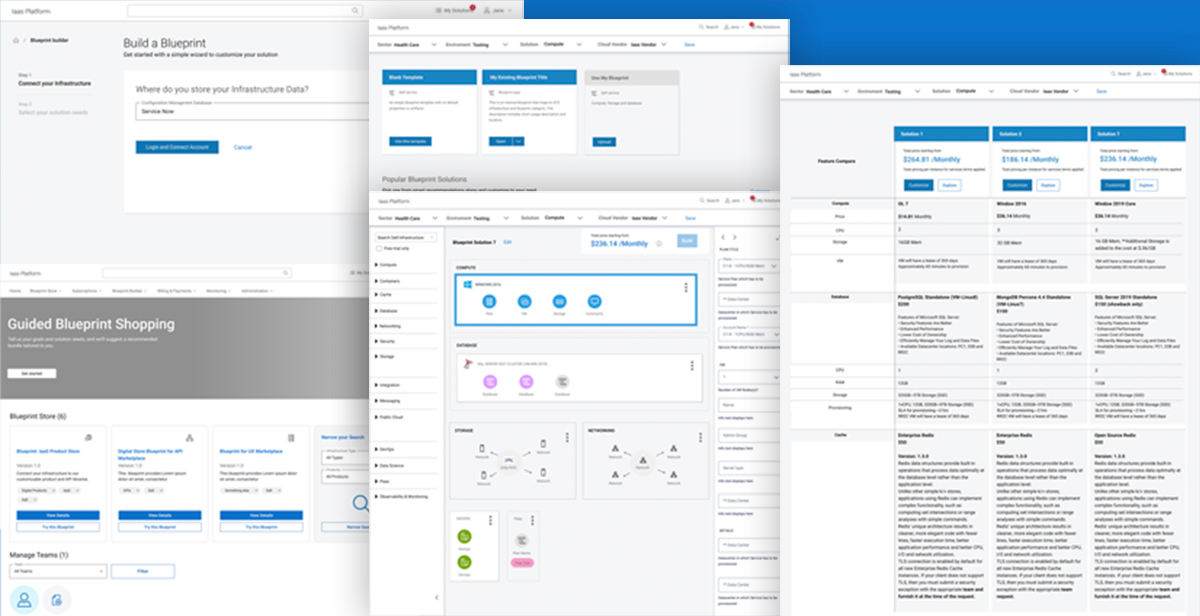Click the home icon in Blueprint builder breadcrumb
1200x616 pixels.
tap(17, 41)
